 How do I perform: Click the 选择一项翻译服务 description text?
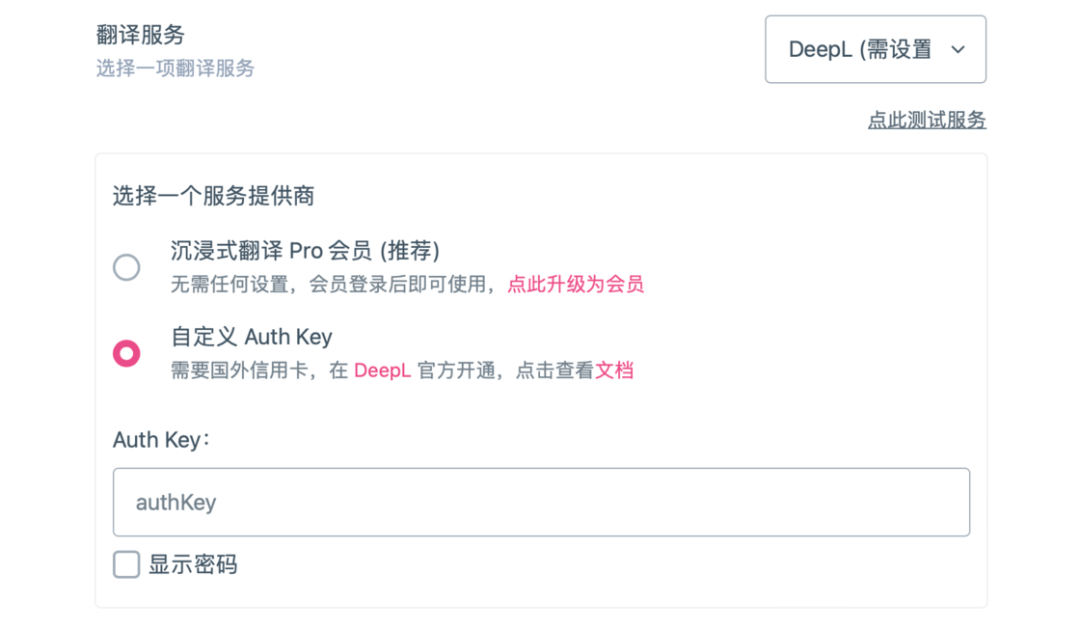(175, 68)
